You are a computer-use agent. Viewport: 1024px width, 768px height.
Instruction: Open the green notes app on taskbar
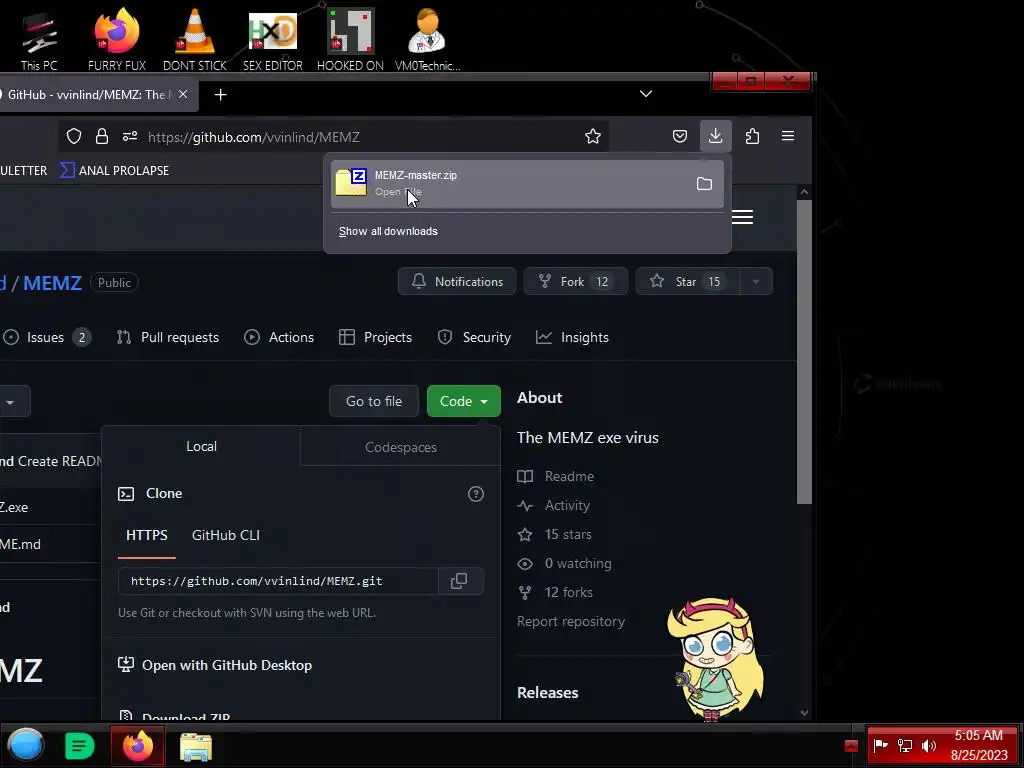(79, 746)
